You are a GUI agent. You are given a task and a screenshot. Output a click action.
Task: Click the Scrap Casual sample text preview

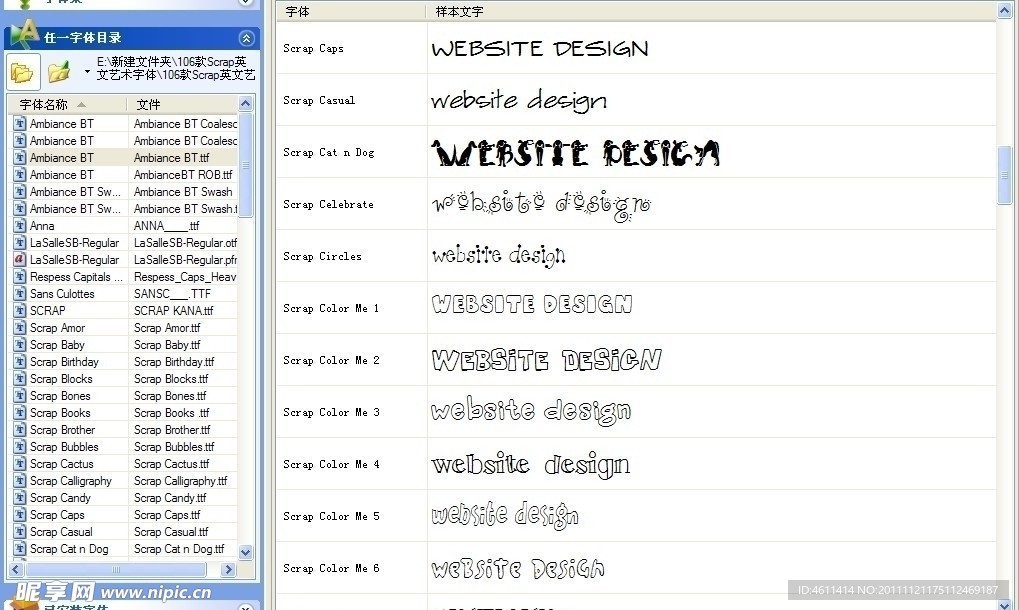click(x=518, y=99)
